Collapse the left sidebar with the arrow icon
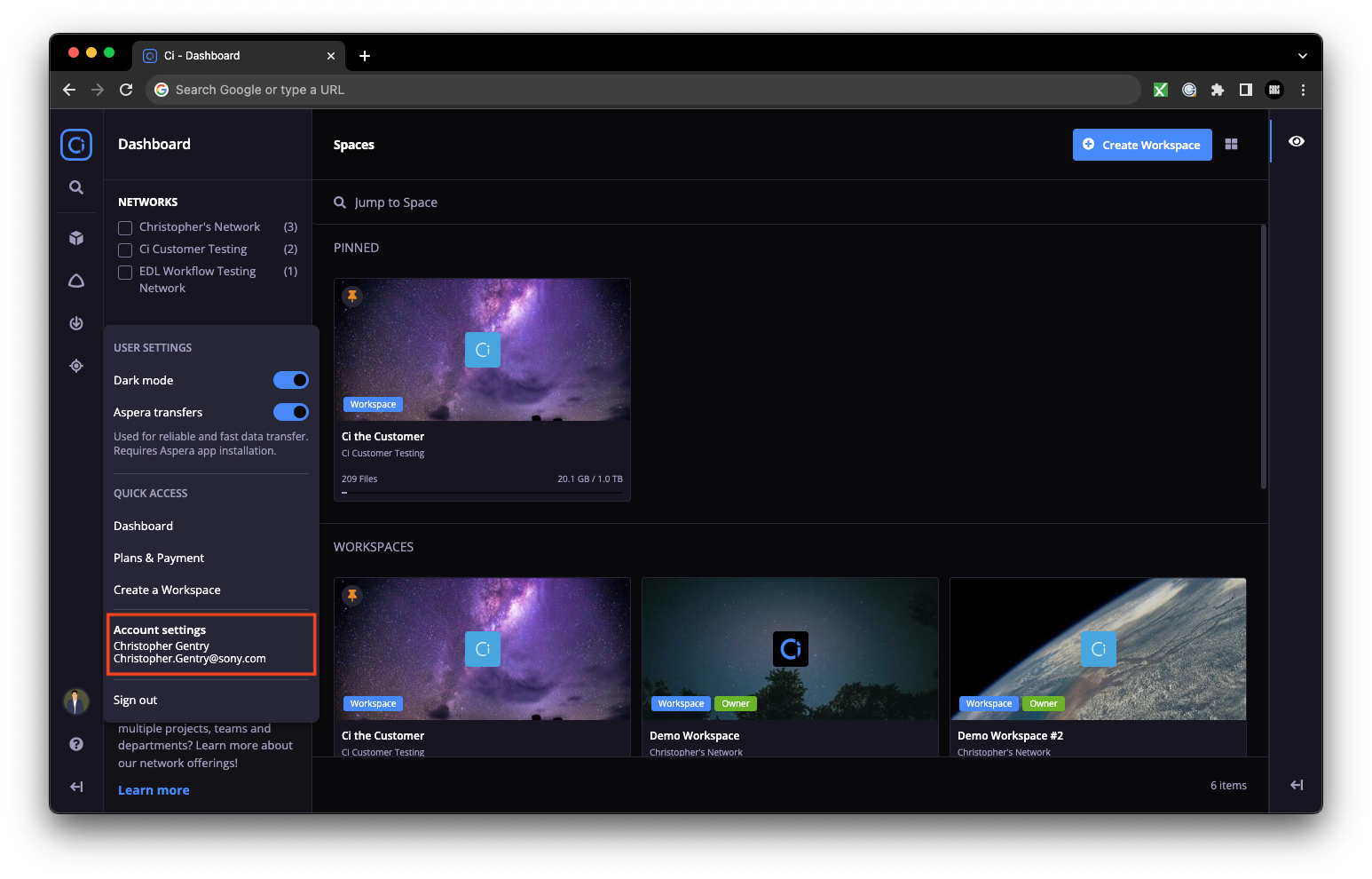Viewport: 1372px width, 879px height. pyautogui.click(x=76, y=787)
